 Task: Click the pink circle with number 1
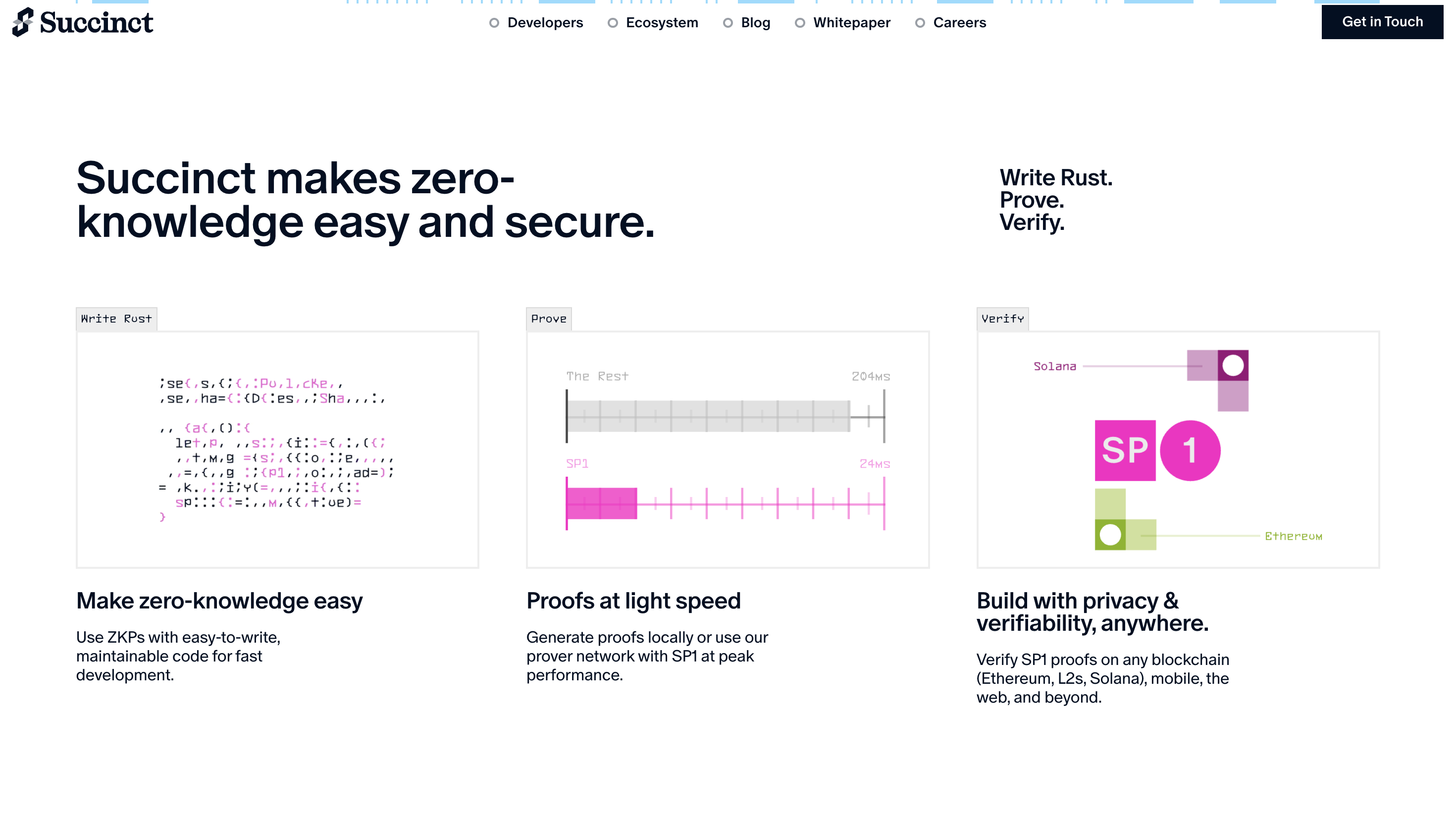(1190, 450)
